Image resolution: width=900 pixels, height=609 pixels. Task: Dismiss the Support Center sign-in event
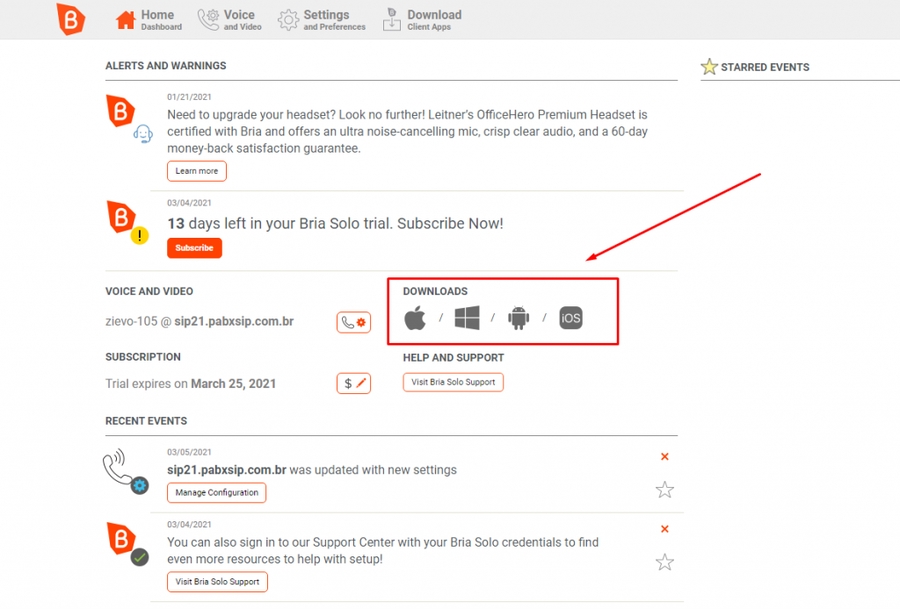[665, 529]
